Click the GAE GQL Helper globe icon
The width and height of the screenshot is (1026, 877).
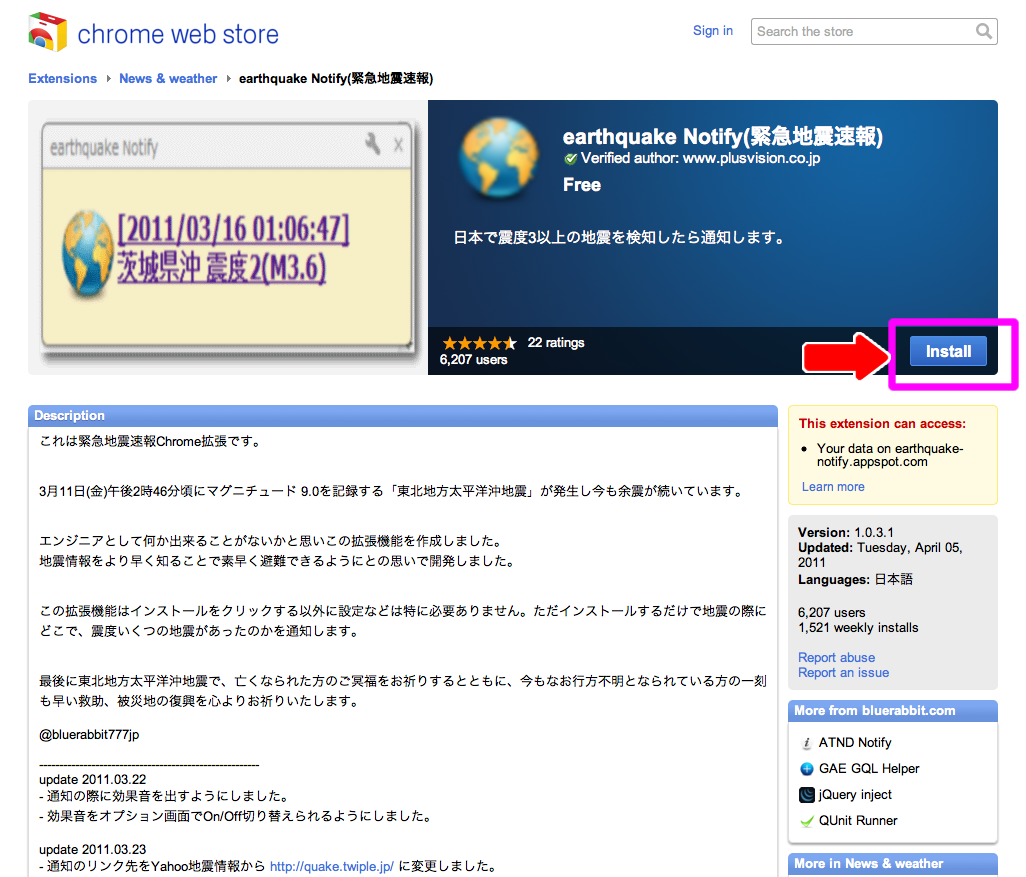point(807,769)
